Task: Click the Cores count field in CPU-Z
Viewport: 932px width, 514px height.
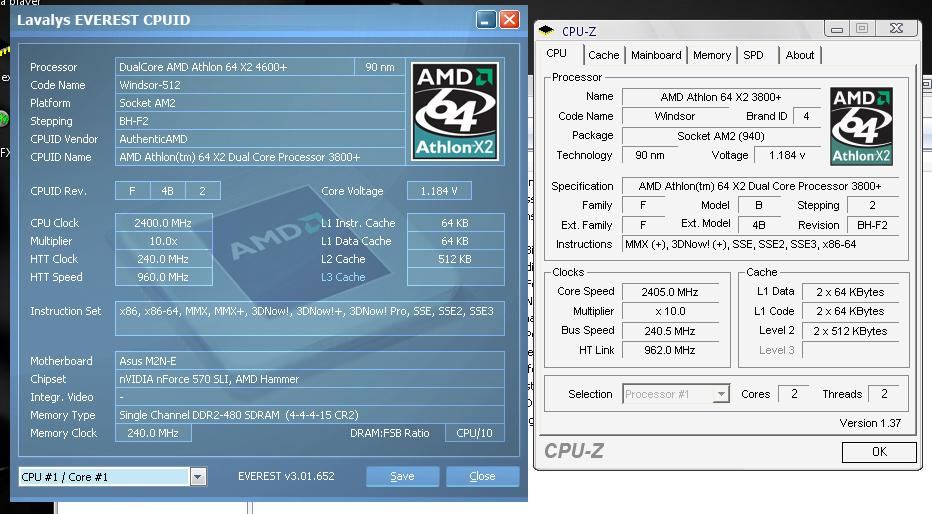Action: point(794,394)
